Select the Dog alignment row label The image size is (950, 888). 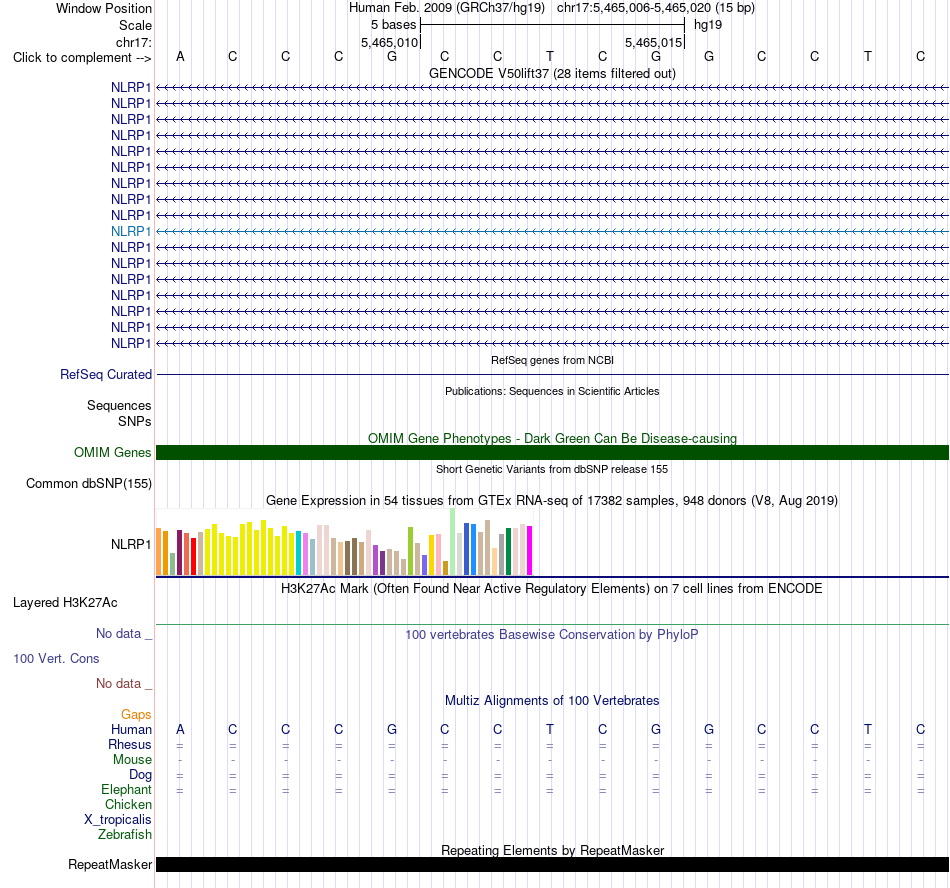coord(140,775)
